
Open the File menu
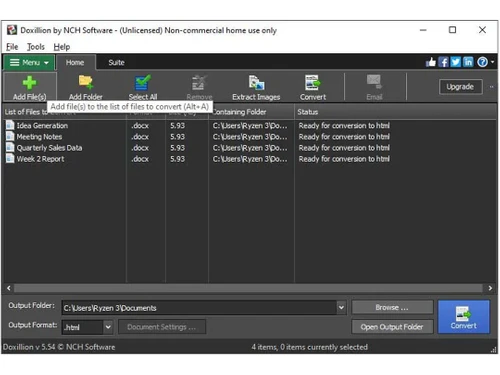point(12,47)
